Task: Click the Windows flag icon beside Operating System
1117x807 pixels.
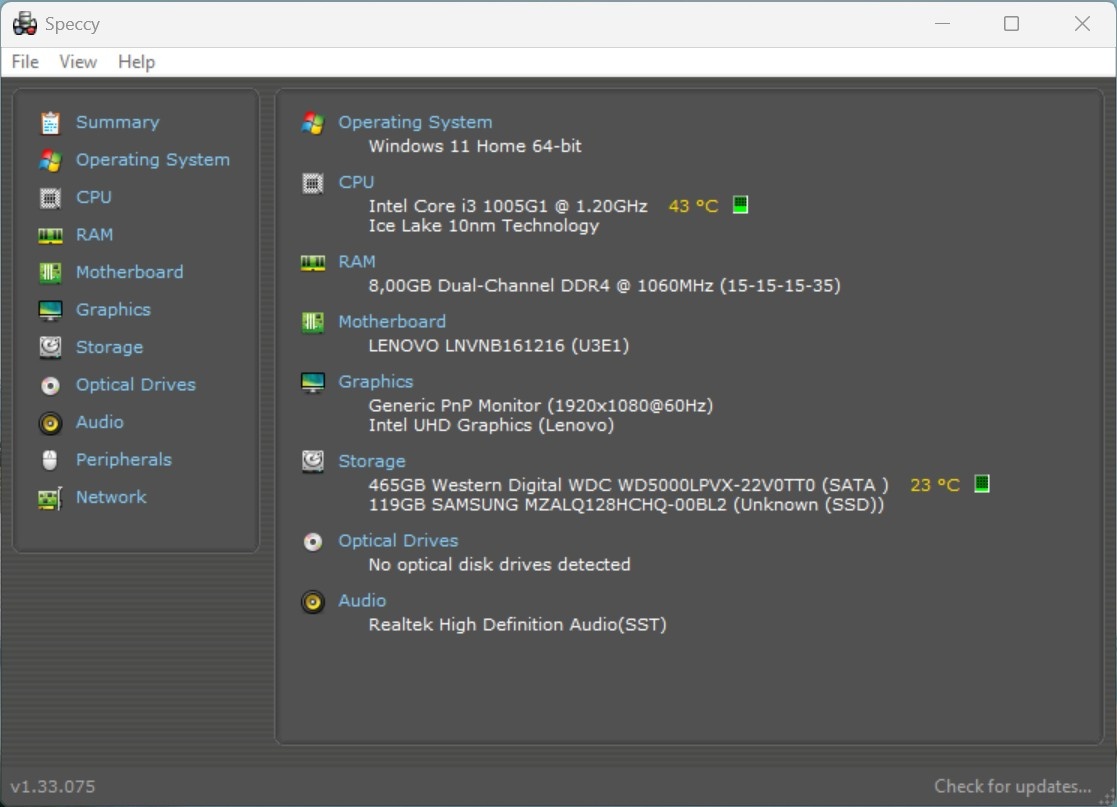Action: [x=311, y=122]
